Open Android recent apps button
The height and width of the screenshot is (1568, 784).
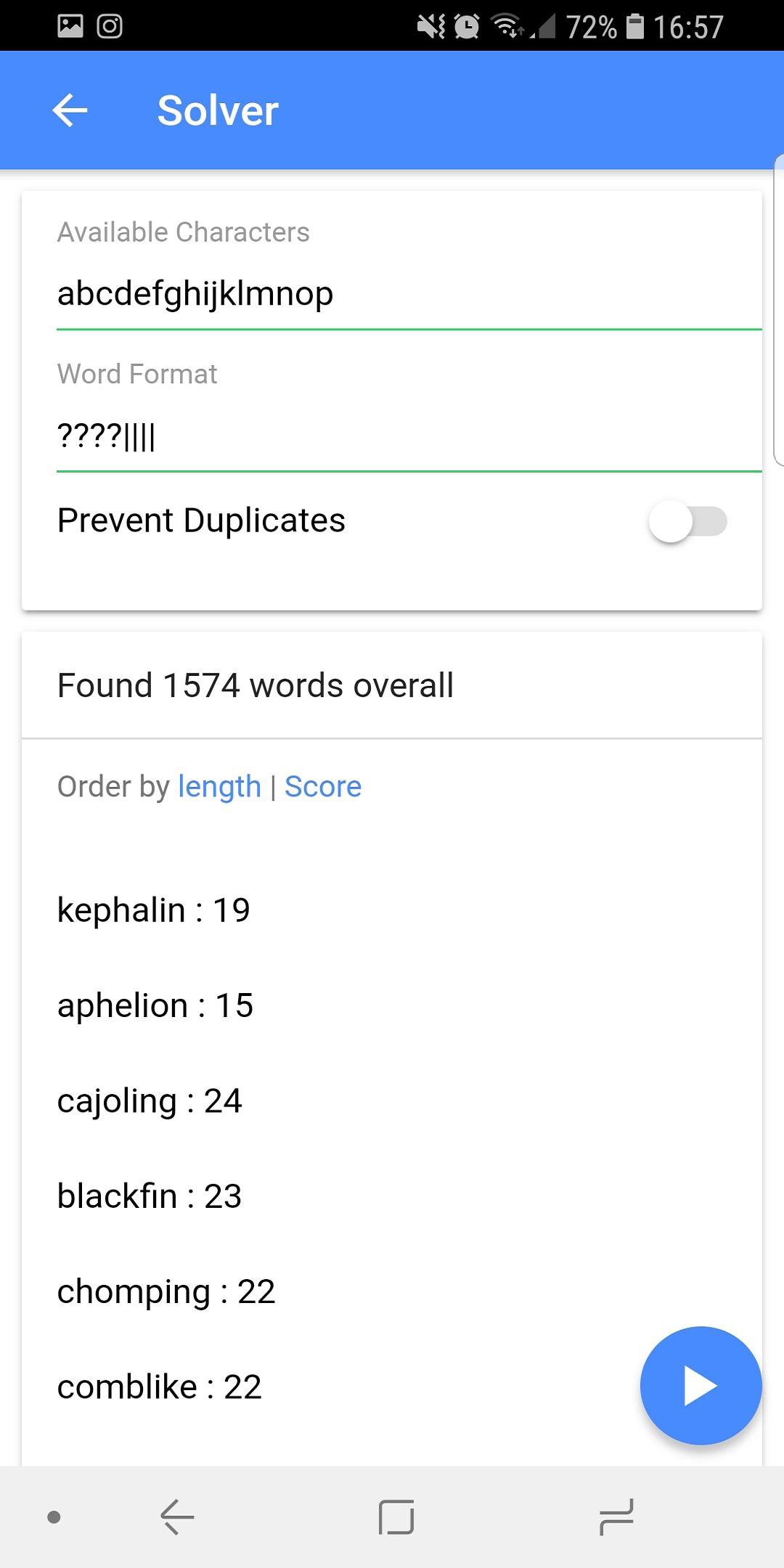point(616,1516)
